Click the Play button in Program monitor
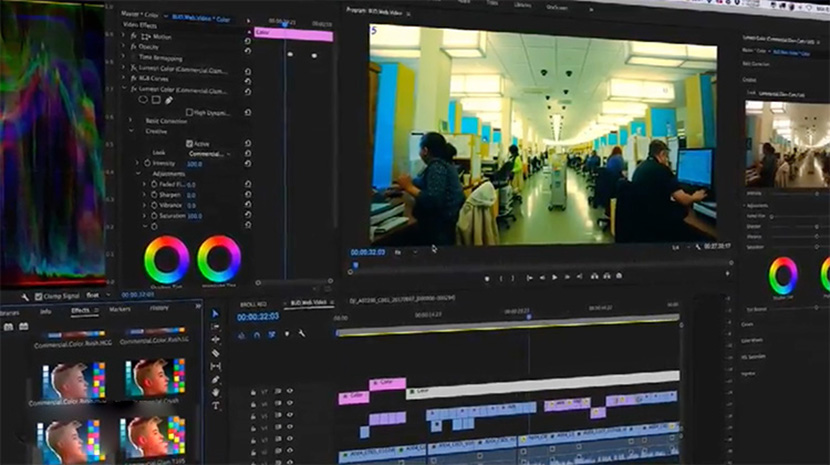 (x=554, y=277)
